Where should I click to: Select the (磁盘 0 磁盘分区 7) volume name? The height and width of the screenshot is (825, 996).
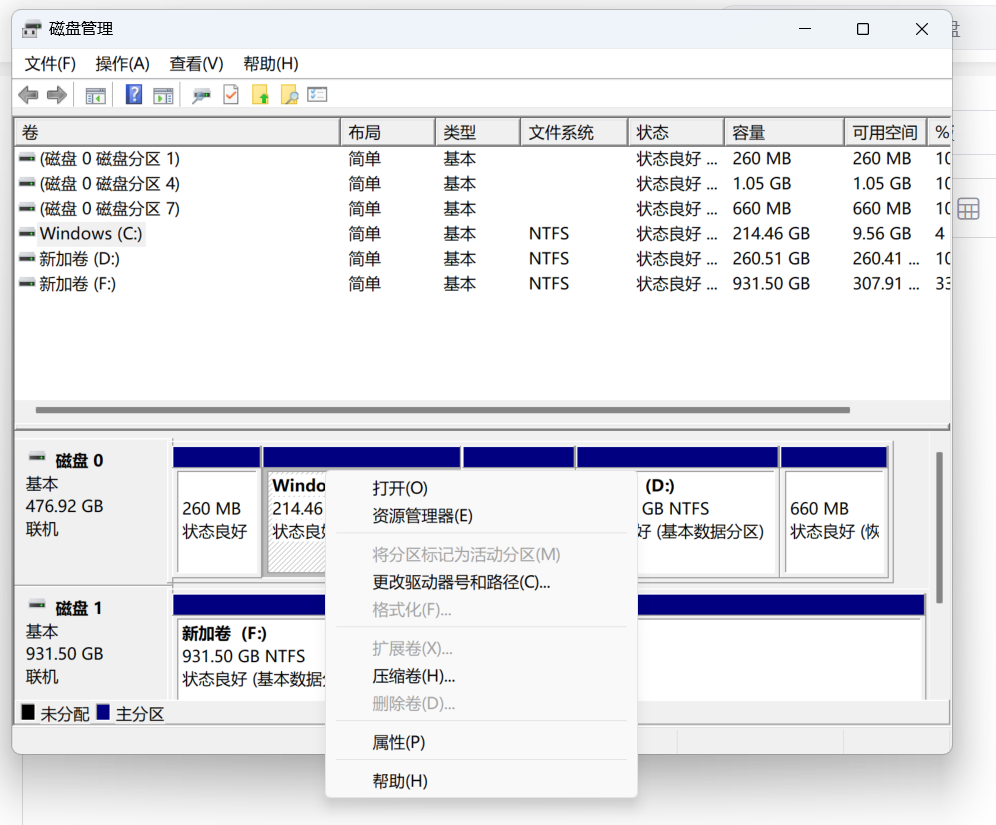[109, 208]
